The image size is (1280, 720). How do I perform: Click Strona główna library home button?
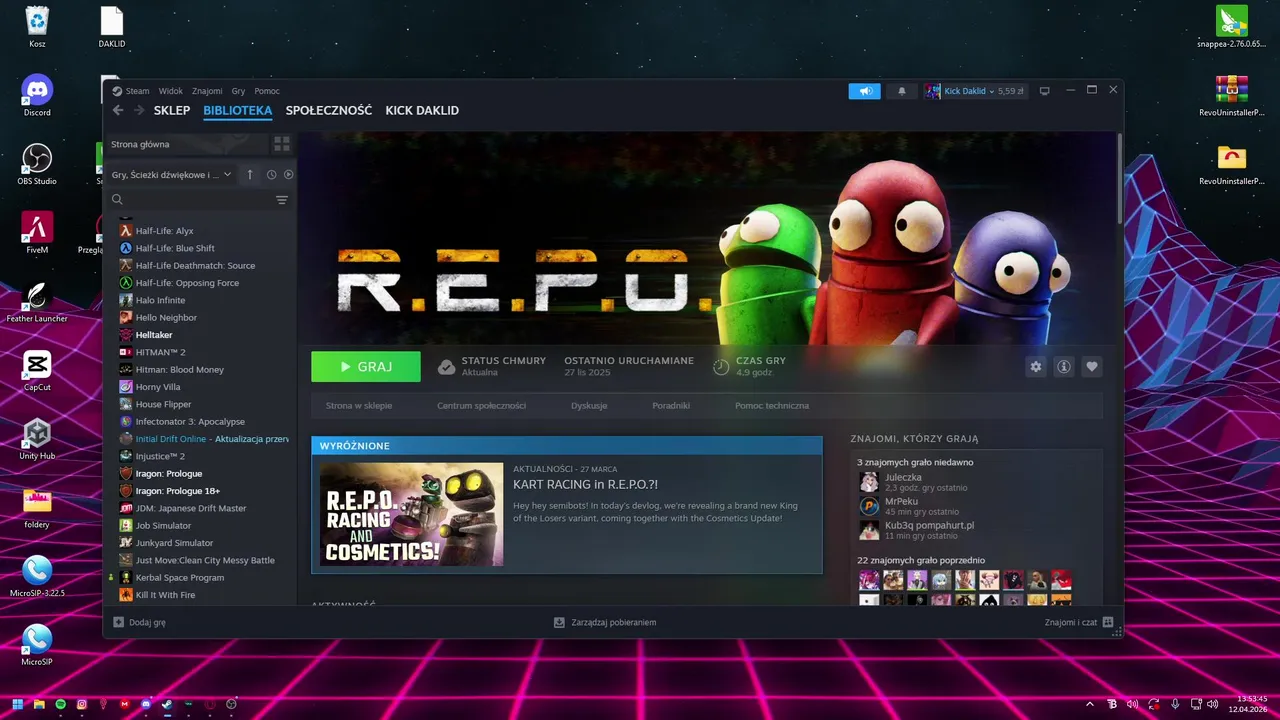click(187, 144)
